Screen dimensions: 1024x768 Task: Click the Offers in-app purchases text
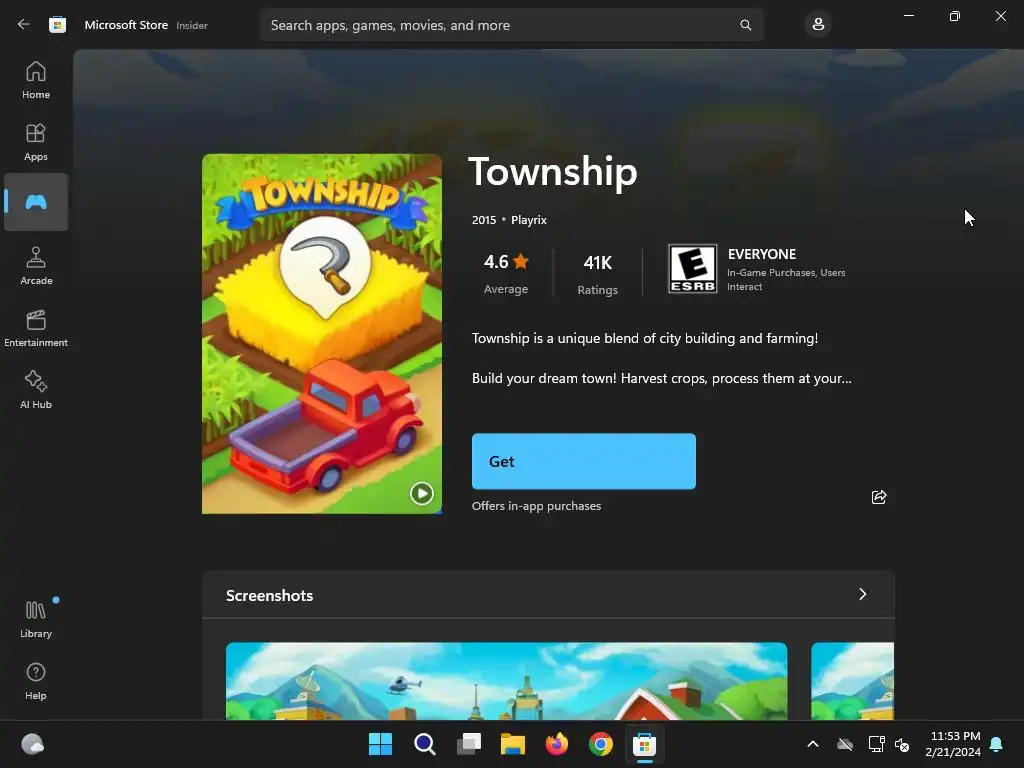pos(536,506)
